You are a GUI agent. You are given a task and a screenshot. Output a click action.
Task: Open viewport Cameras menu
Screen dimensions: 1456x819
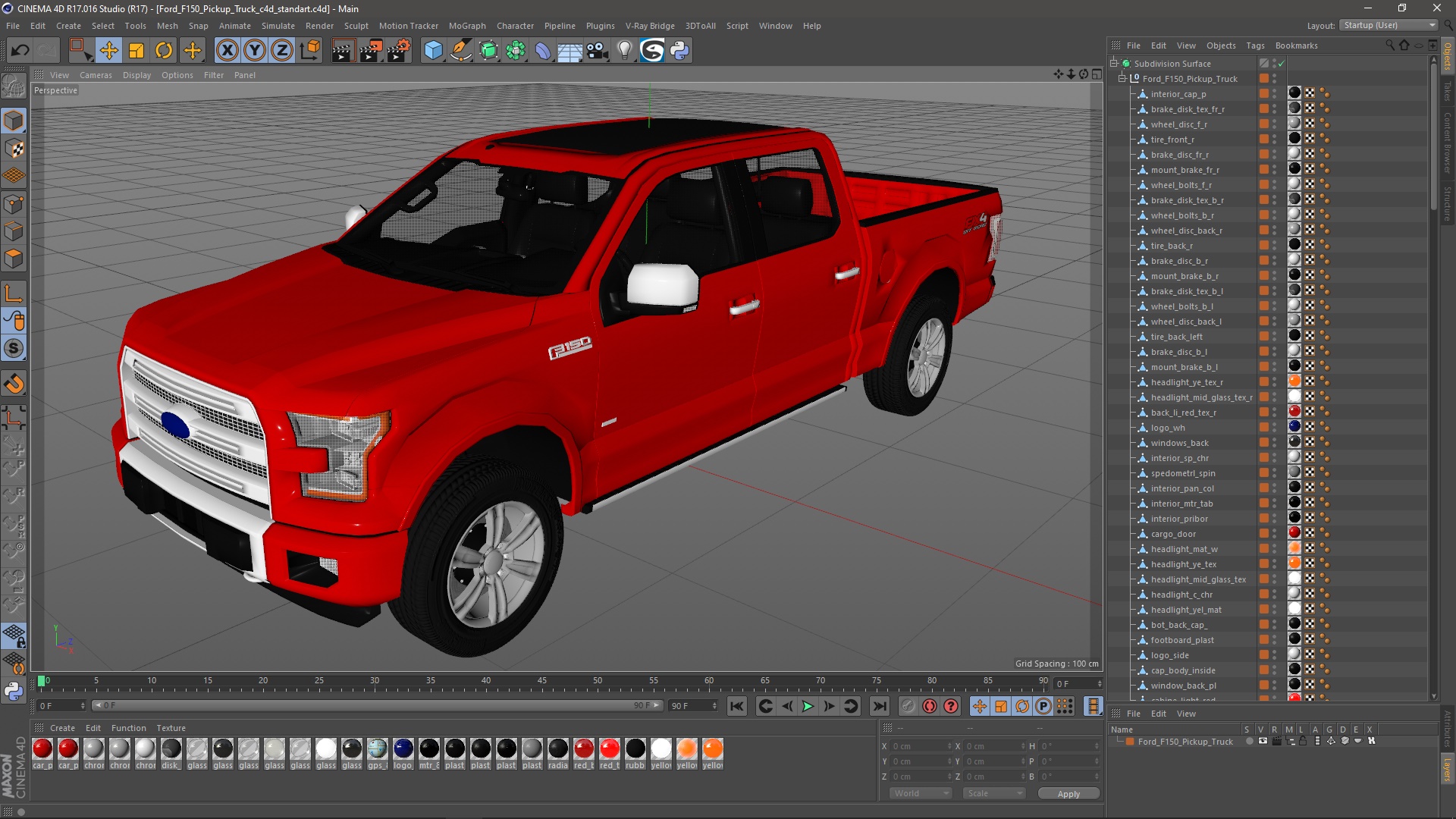coord(96,75)
